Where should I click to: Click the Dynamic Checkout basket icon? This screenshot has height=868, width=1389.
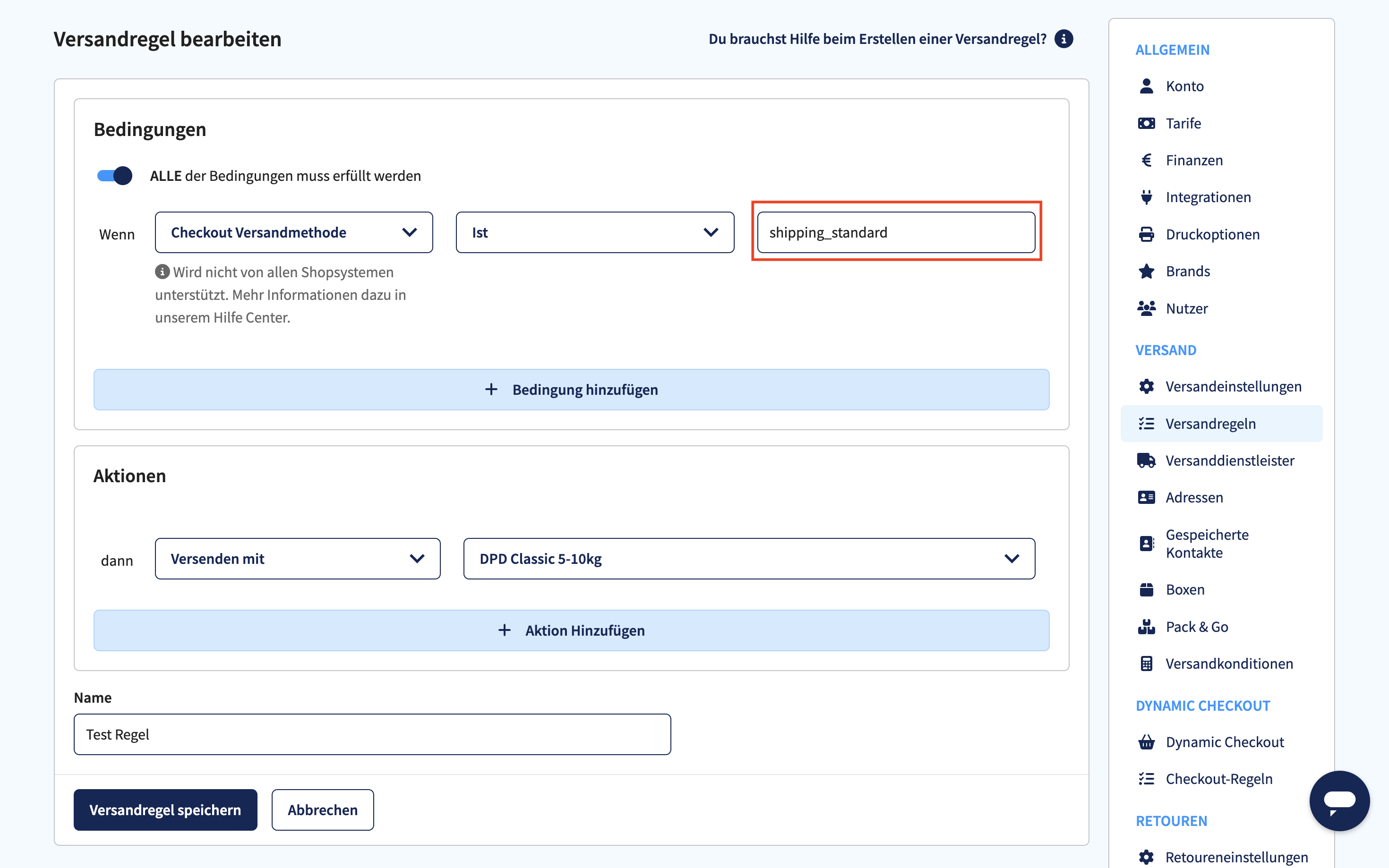click(x=1146, y=742)
